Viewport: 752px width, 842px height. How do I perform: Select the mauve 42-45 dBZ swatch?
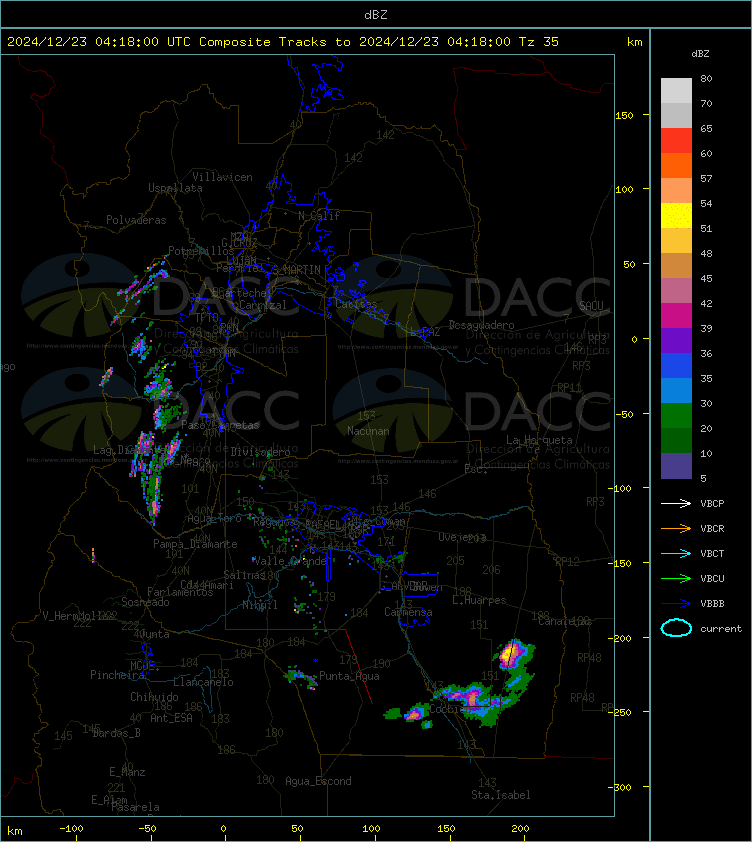coord(676,291)
